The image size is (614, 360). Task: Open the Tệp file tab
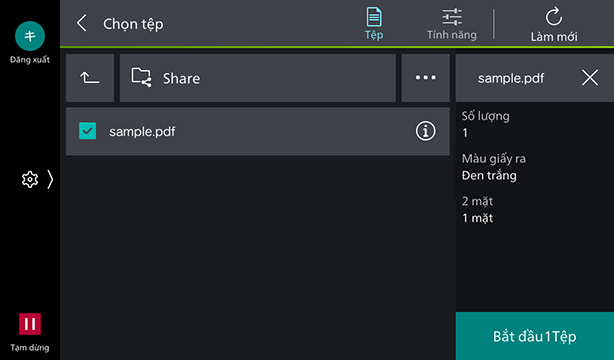(374, 24)
